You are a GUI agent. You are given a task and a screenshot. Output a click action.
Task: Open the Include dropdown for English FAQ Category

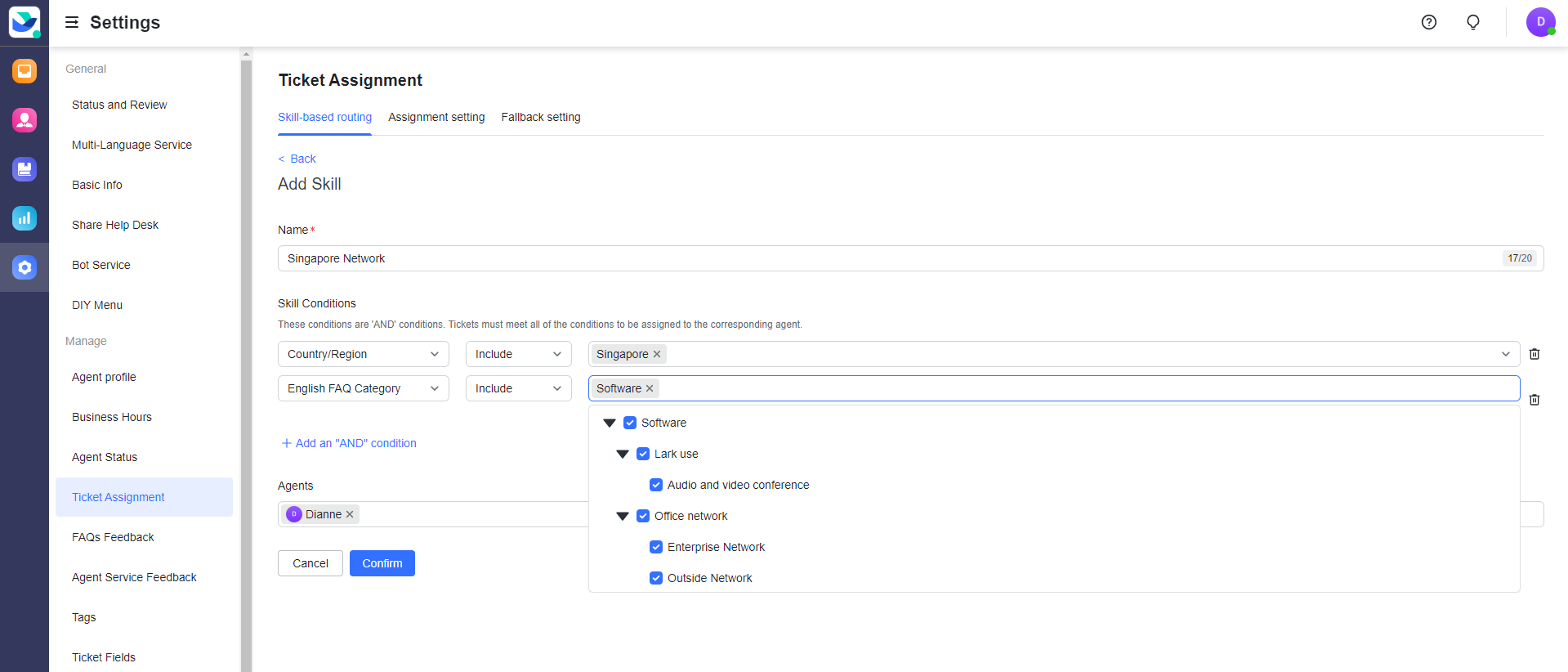coord(518,388)
